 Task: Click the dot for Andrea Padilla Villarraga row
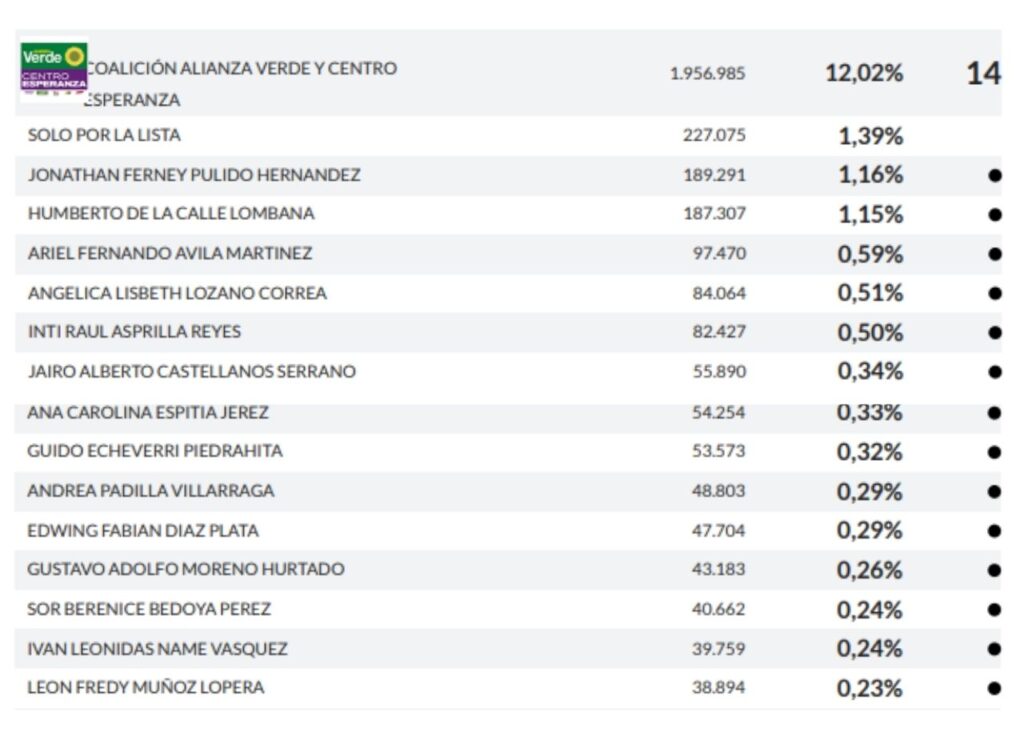pos(994,491)
